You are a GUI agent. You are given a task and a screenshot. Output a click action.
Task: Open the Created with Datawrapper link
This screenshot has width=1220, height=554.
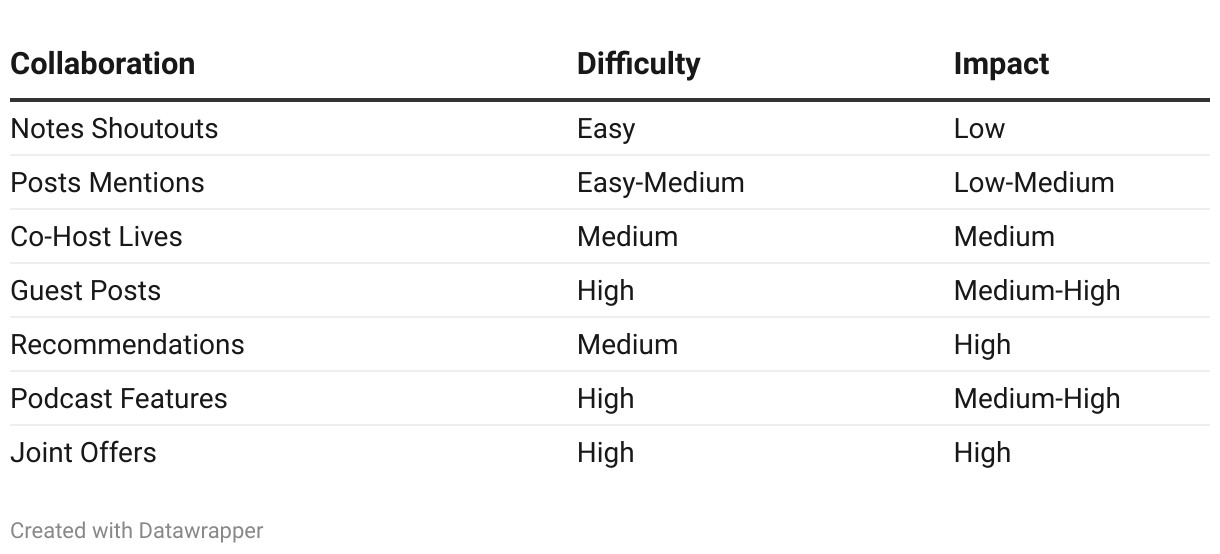click(137, 531)
